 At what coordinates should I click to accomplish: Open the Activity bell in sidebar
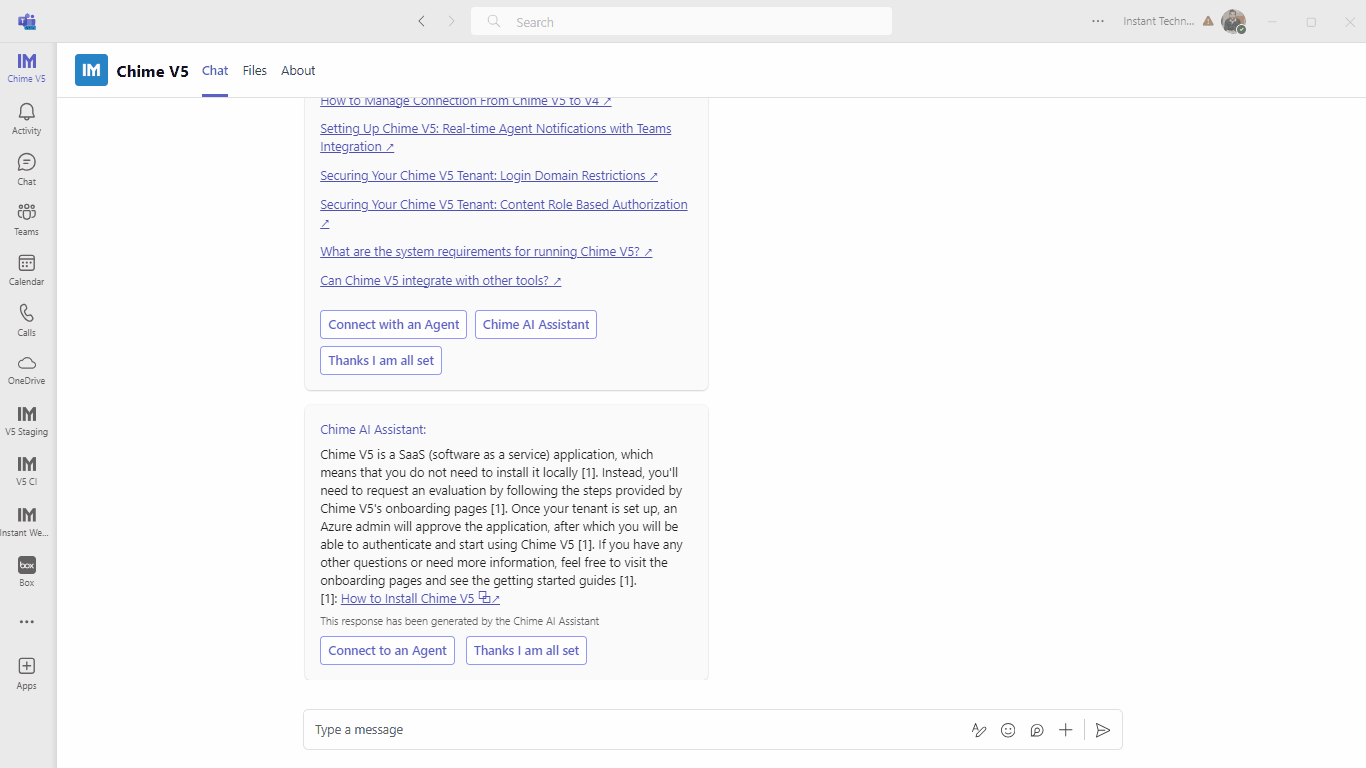27,118
